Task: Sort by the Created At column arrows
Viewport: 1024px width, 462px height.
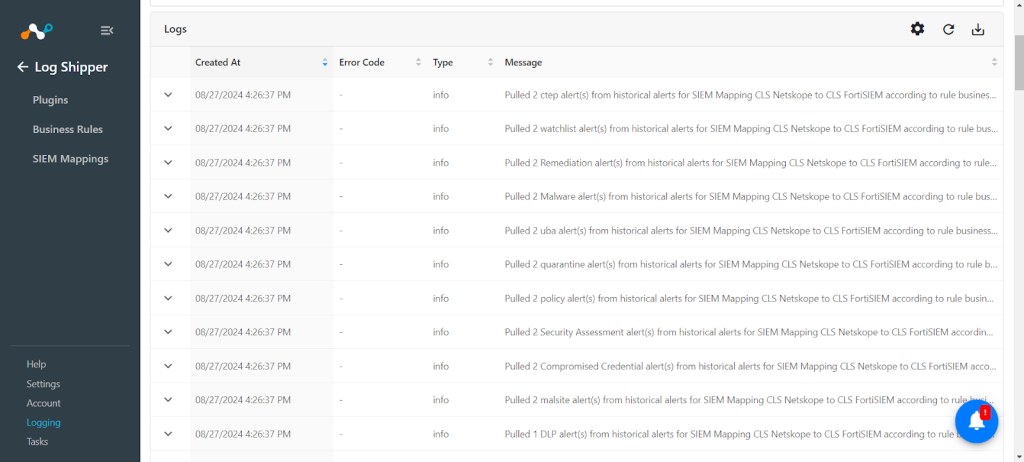Action: tap(325, 63)
